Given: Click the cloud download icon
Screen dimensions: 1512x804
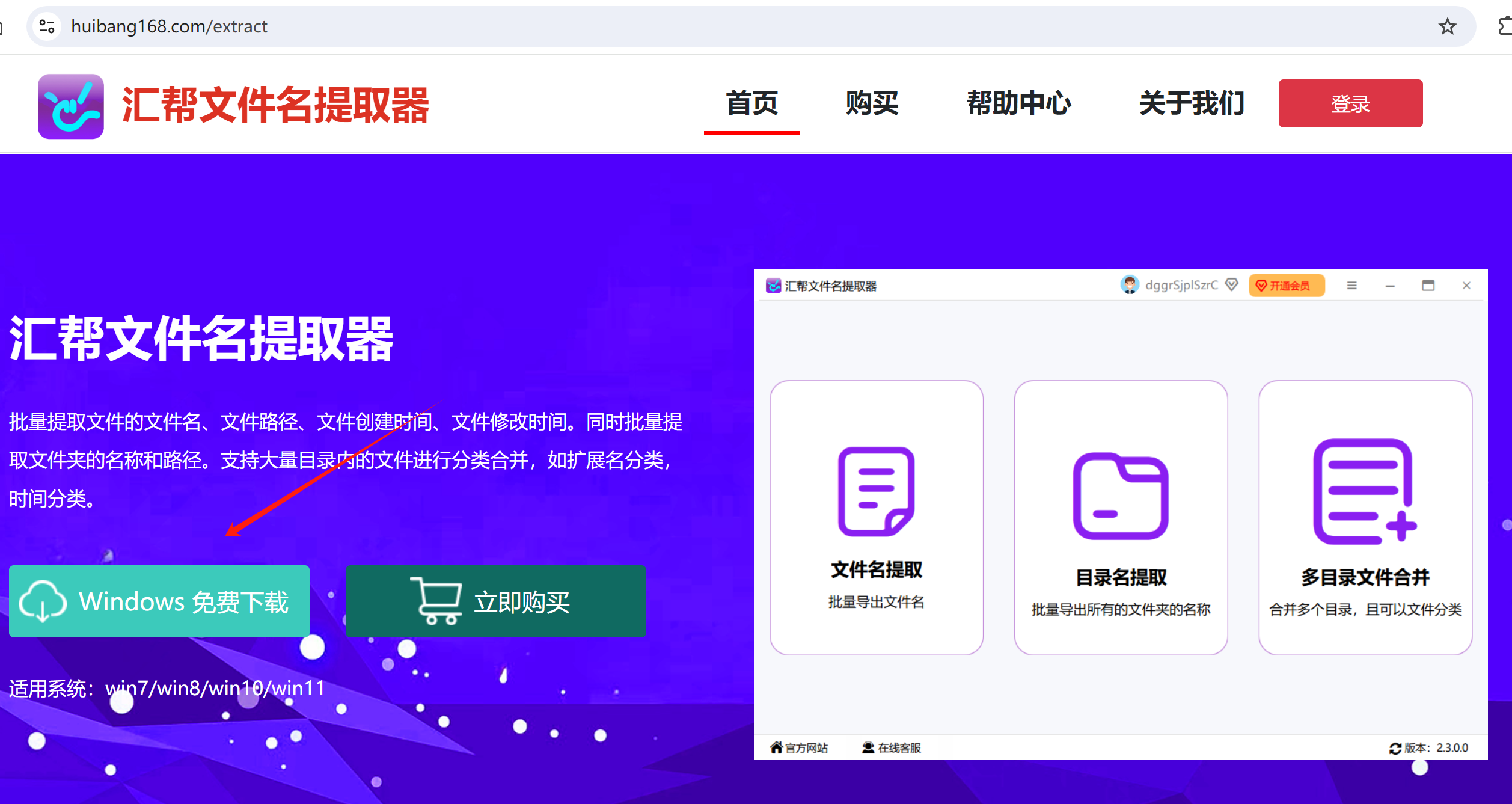Looking at the screenshot, I should coord(43,601).
